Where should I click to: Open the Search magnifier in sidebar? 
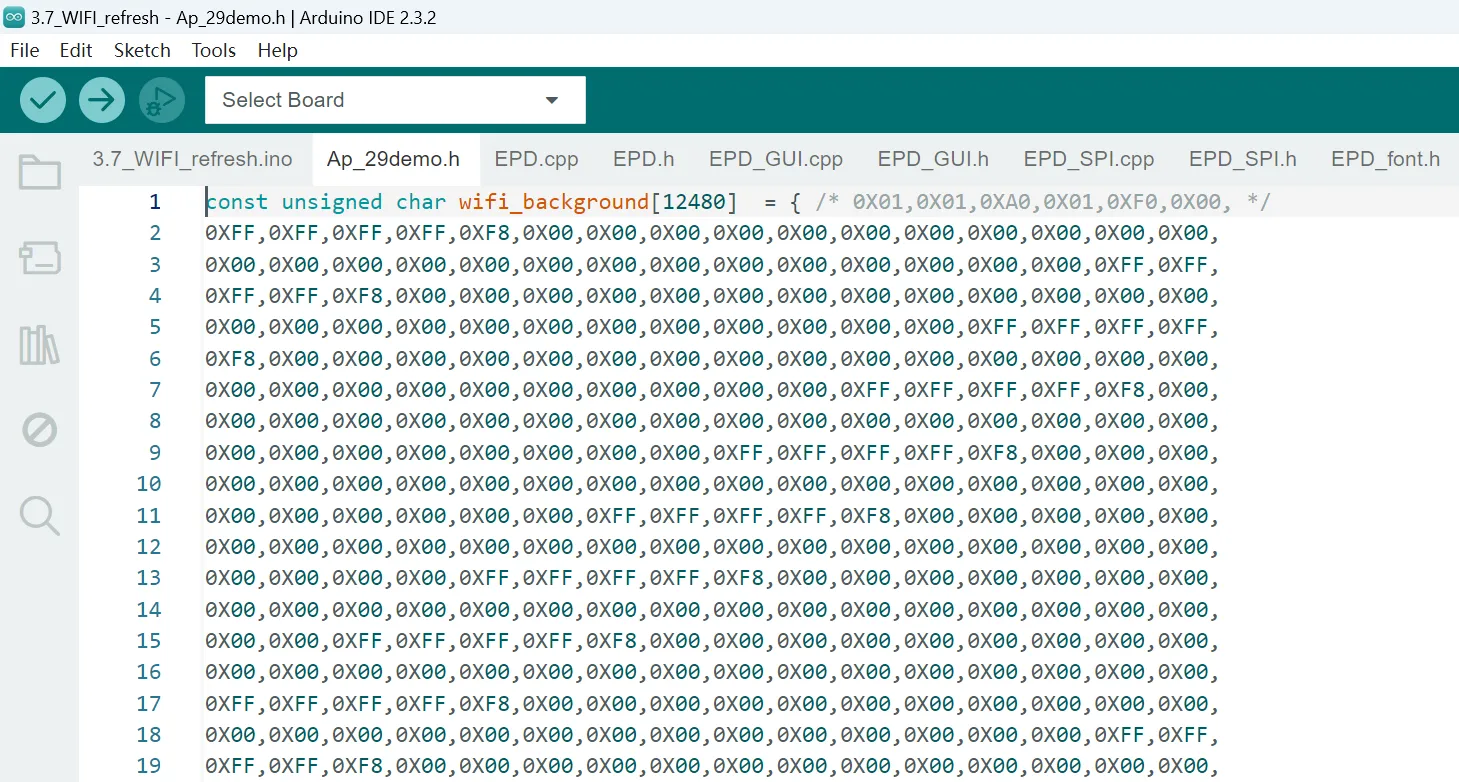(x=40, y=516)
